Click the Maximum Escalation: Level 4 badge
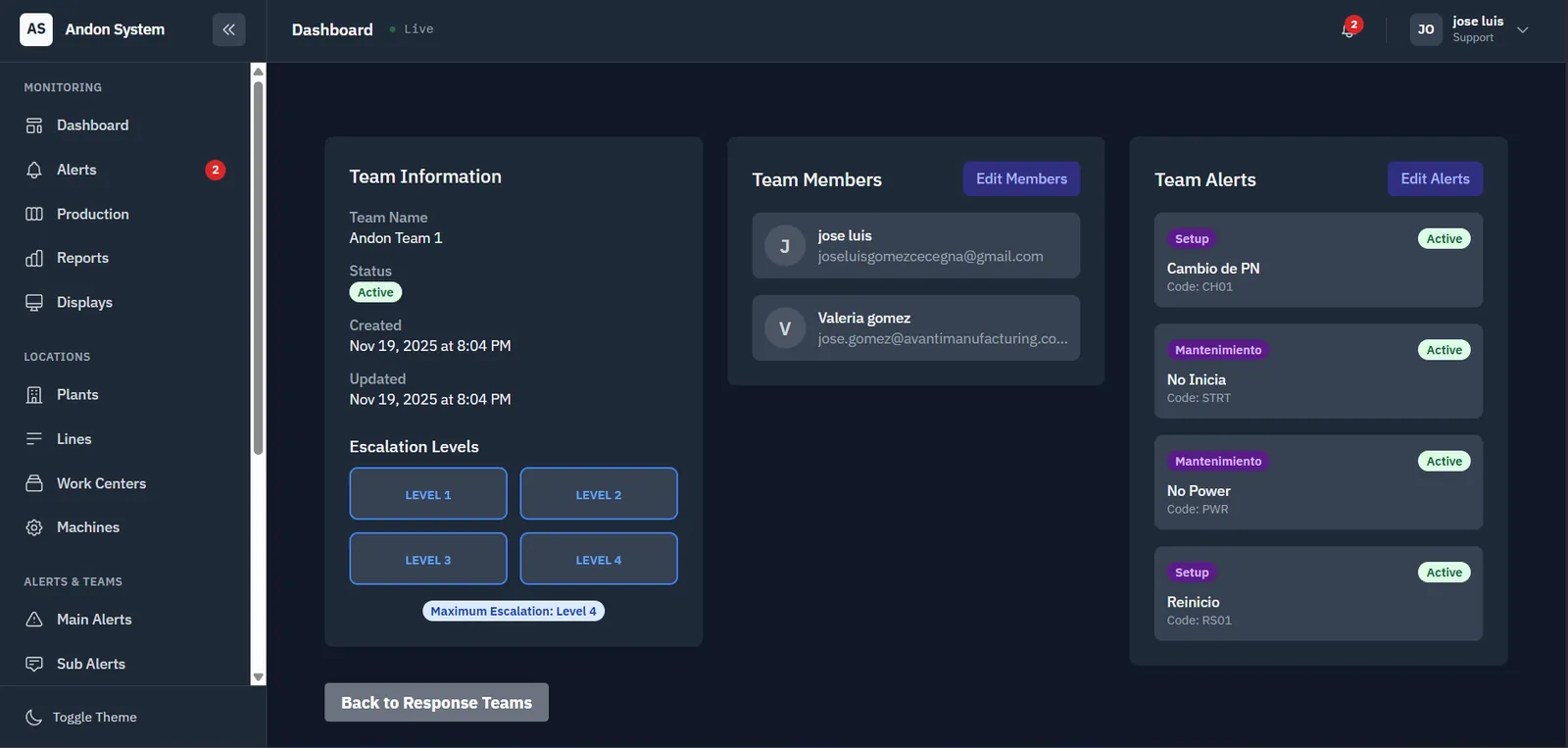 (514, 611)
